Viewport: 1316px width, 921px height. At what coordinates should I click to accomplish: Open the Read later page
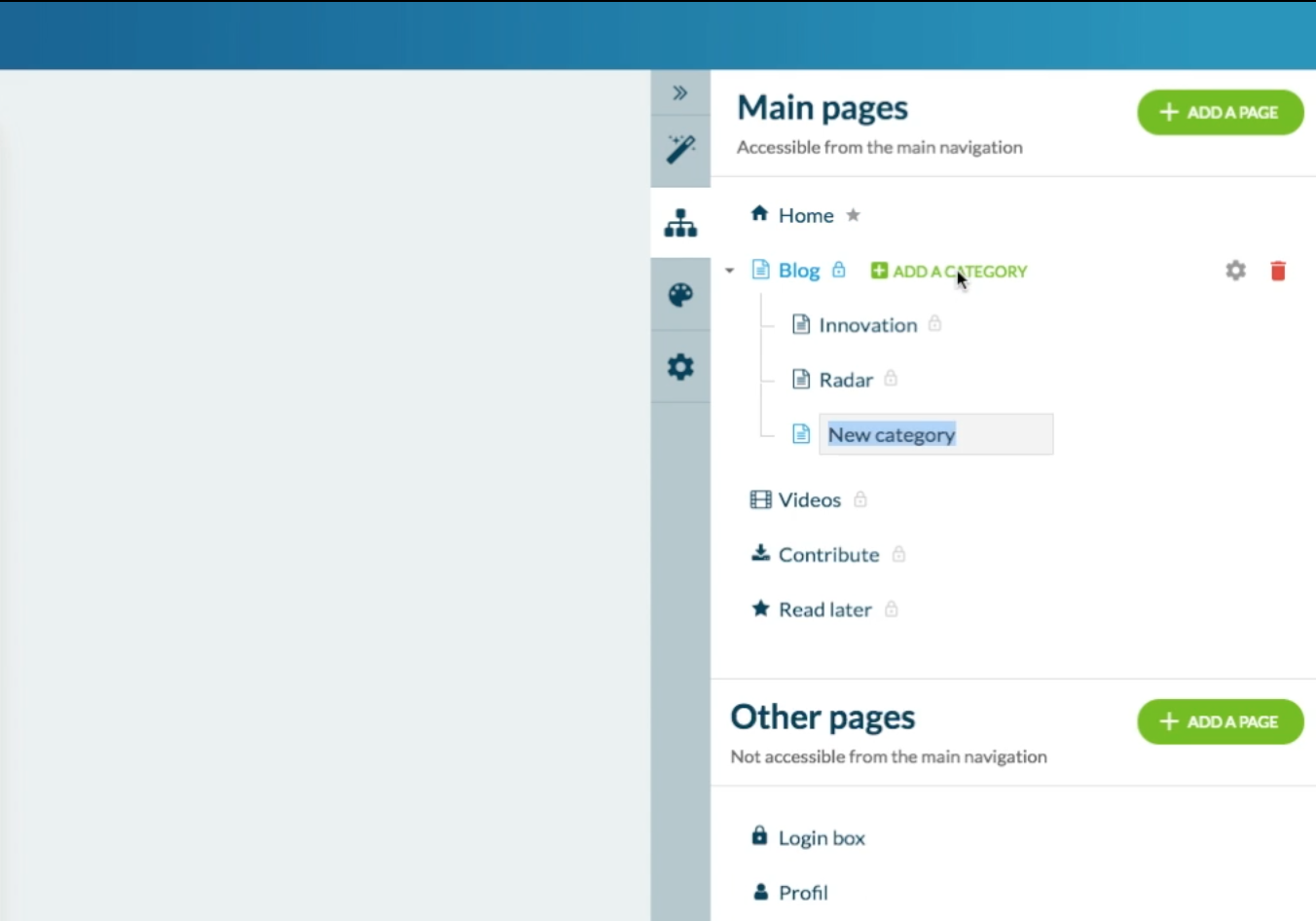coord(824,609)
